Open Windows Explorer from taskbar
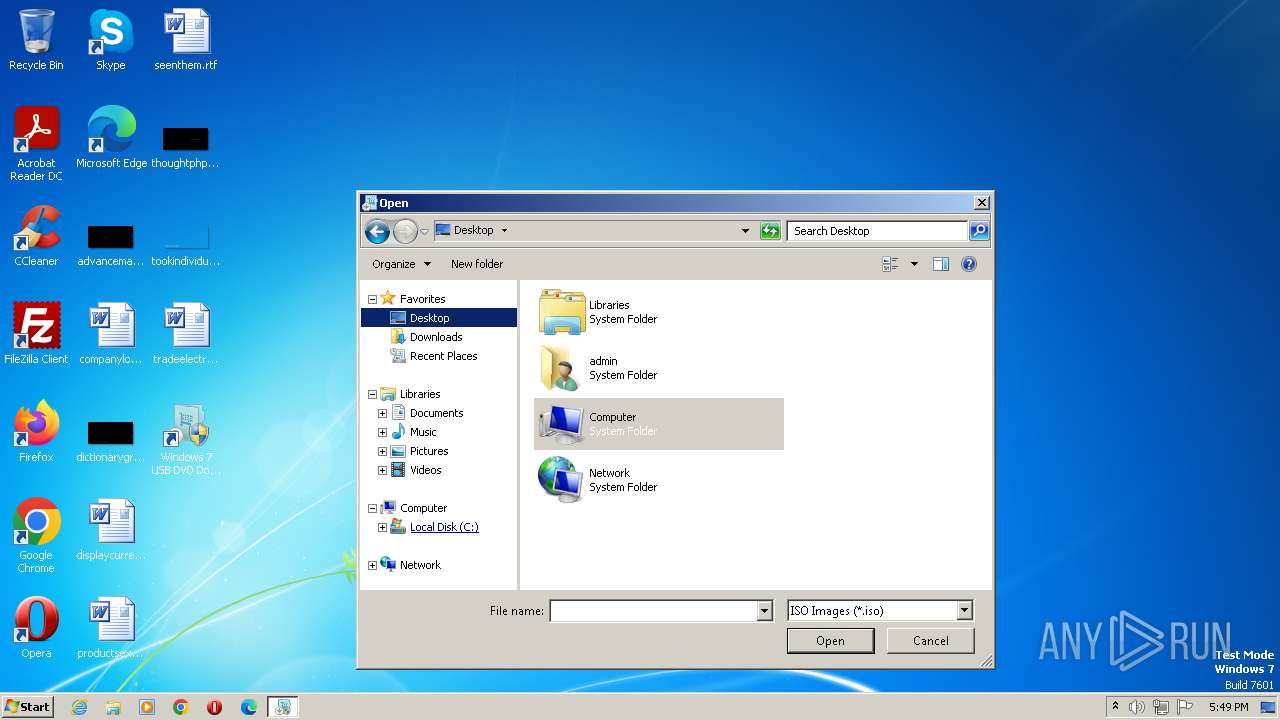The height and width of the screenshot is (720, 1280). [113, 707]
